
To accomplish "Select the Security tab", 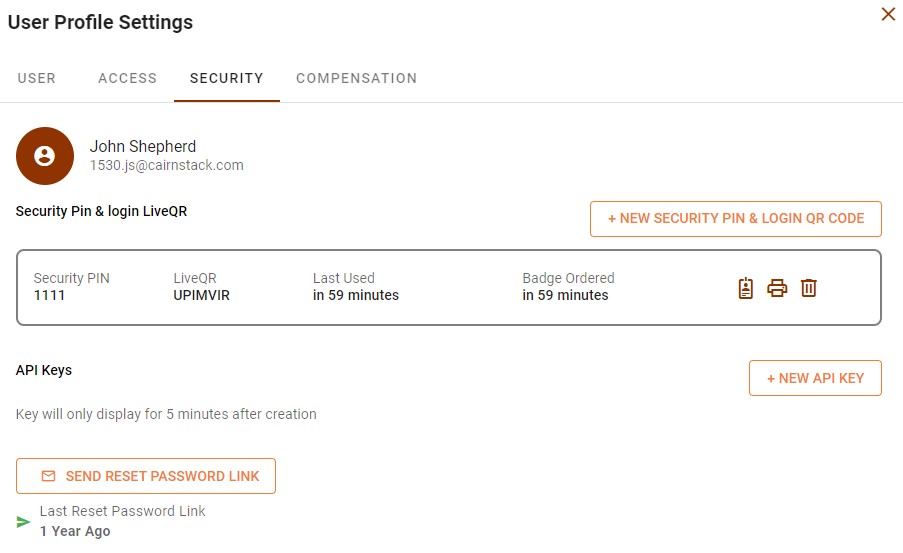I will click(x=227, y=78).
